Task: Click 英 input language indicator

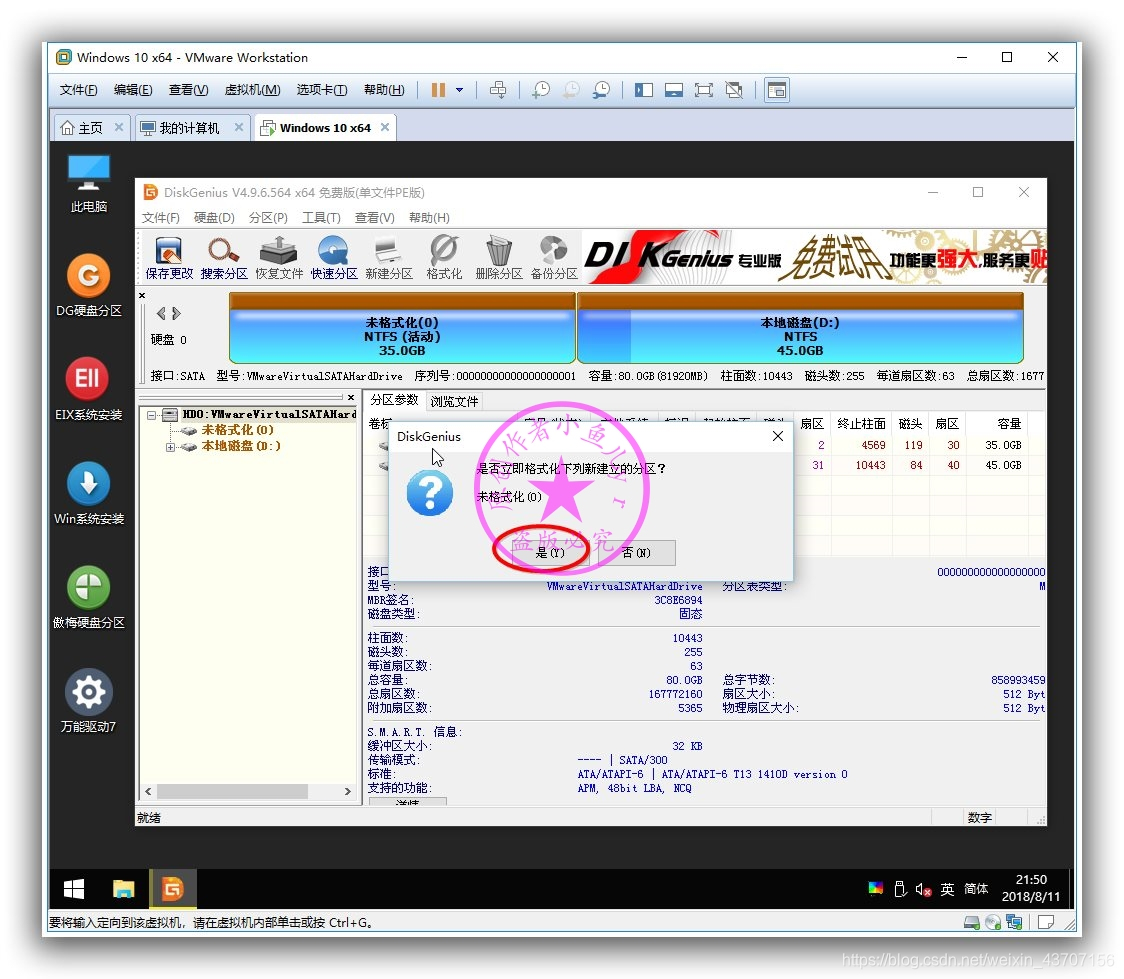Action: point(948,889)
